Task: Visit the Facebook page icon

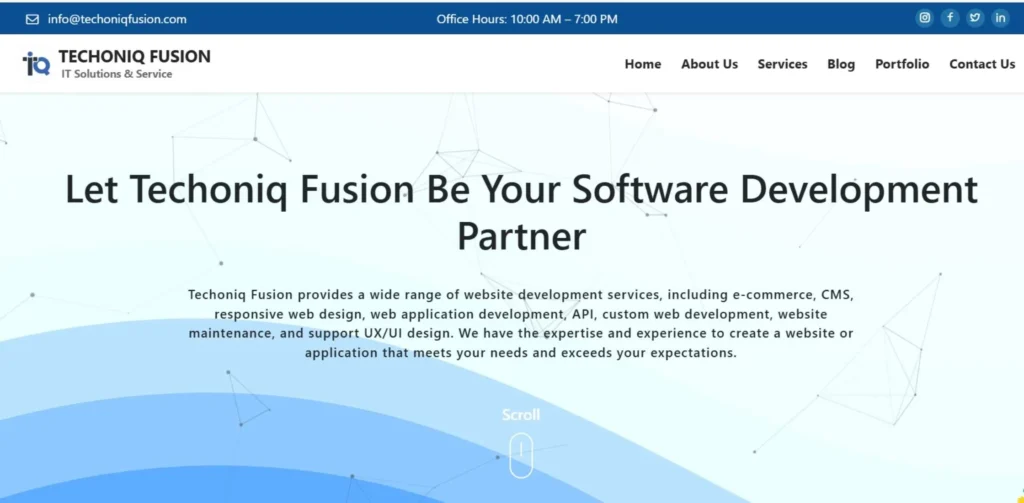Action: [950, 18]
